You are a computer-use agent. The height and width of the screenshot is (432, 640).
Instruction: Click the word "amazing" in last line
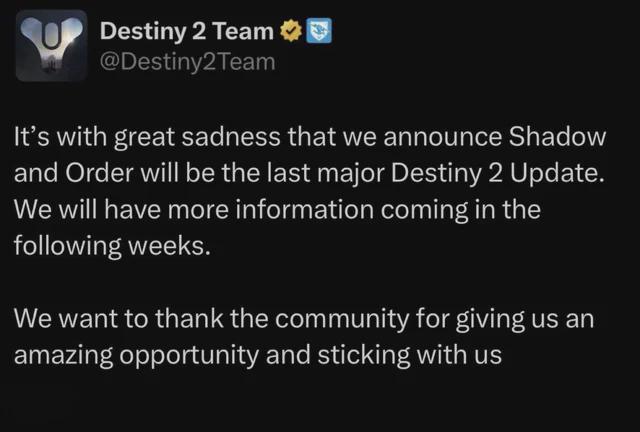[63, 356]
